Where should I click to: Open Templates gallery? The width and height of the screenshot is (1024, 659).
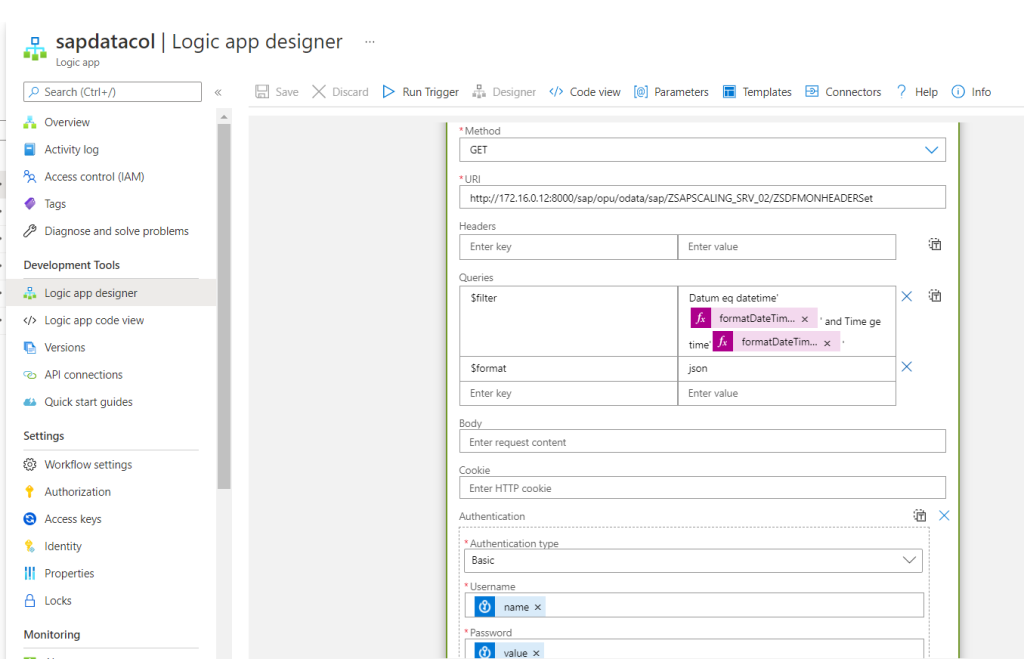758,92
